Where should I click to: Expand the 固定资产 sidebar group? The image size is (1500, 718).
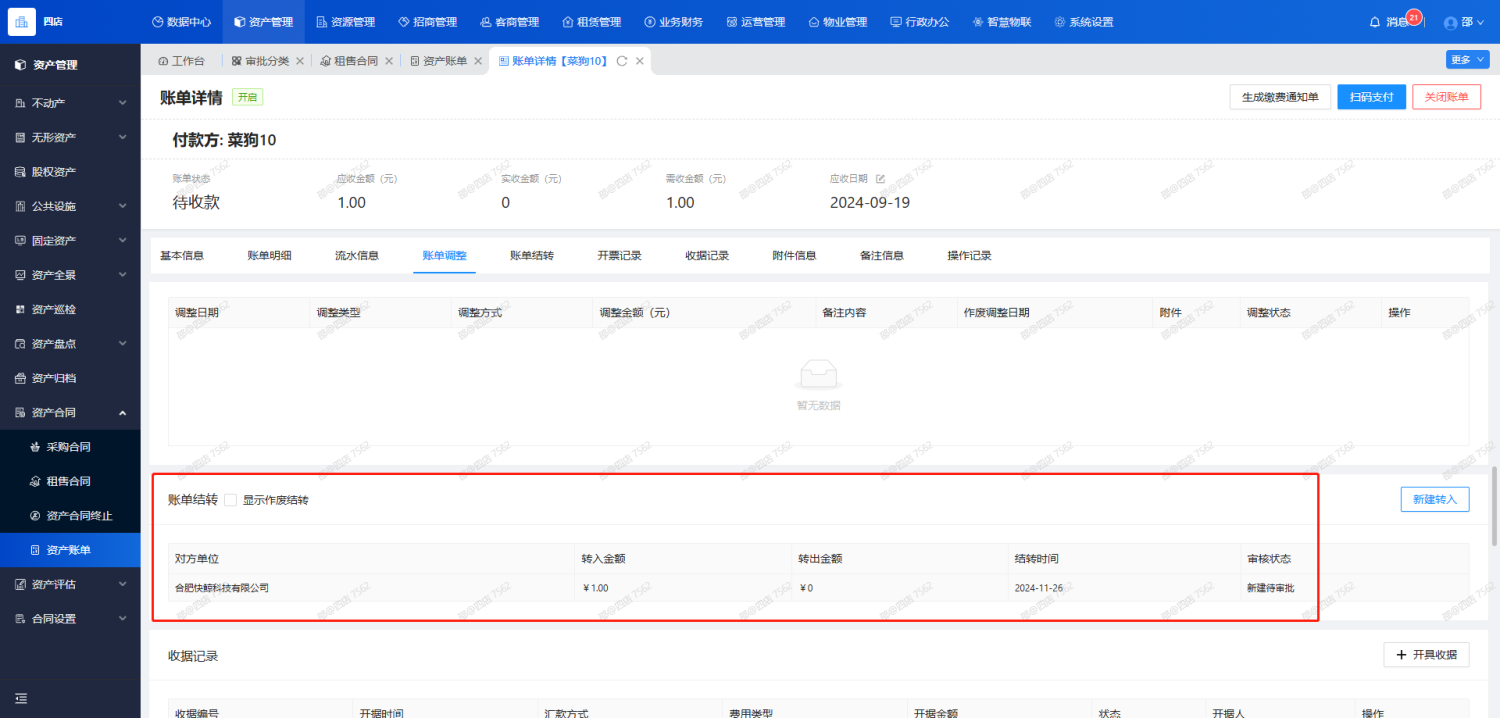coord(70,241)
